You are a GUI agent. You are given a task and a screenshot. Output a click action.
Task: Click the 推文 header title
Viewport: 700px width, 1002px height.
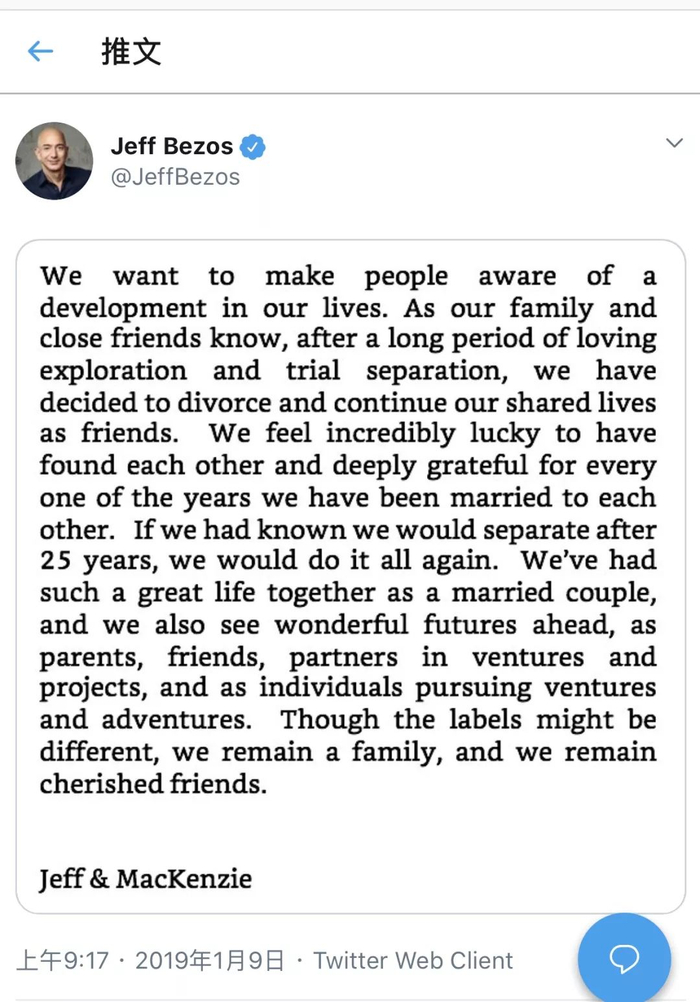[131, 51]
